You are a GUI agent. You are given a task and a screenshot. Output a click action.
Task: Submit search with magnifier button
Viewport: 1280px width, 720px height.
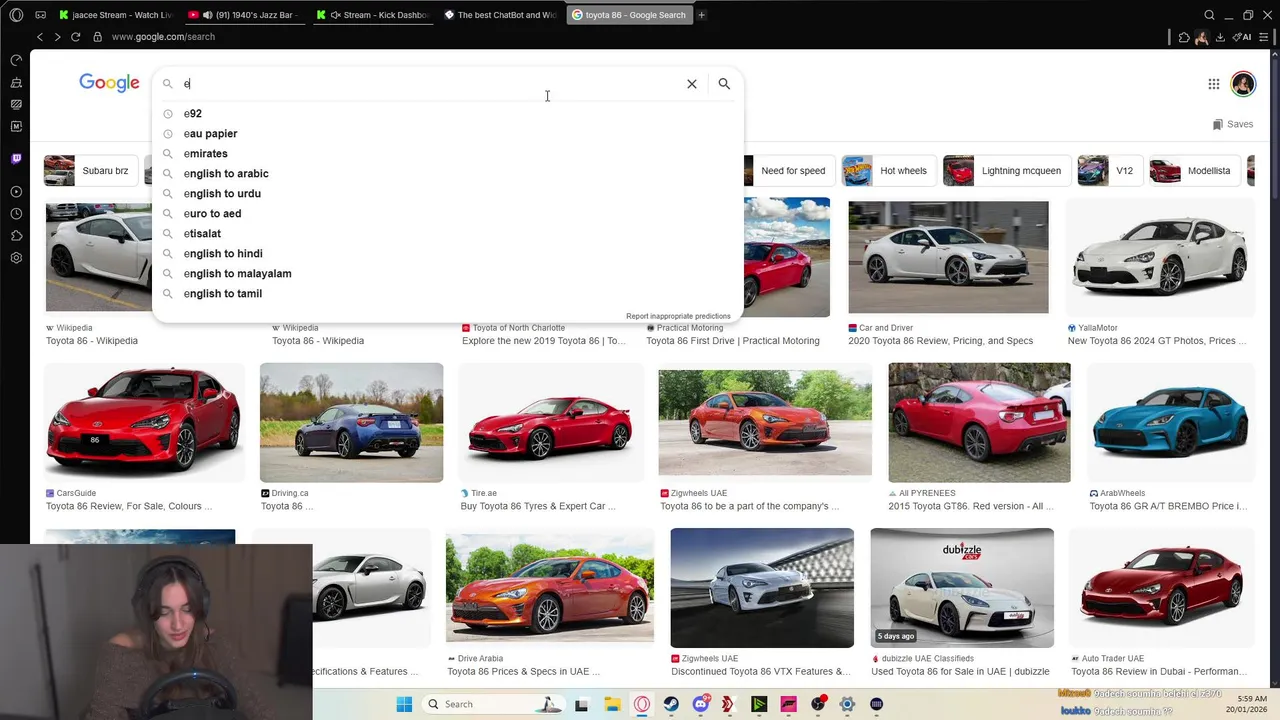(x=724, y=84)
